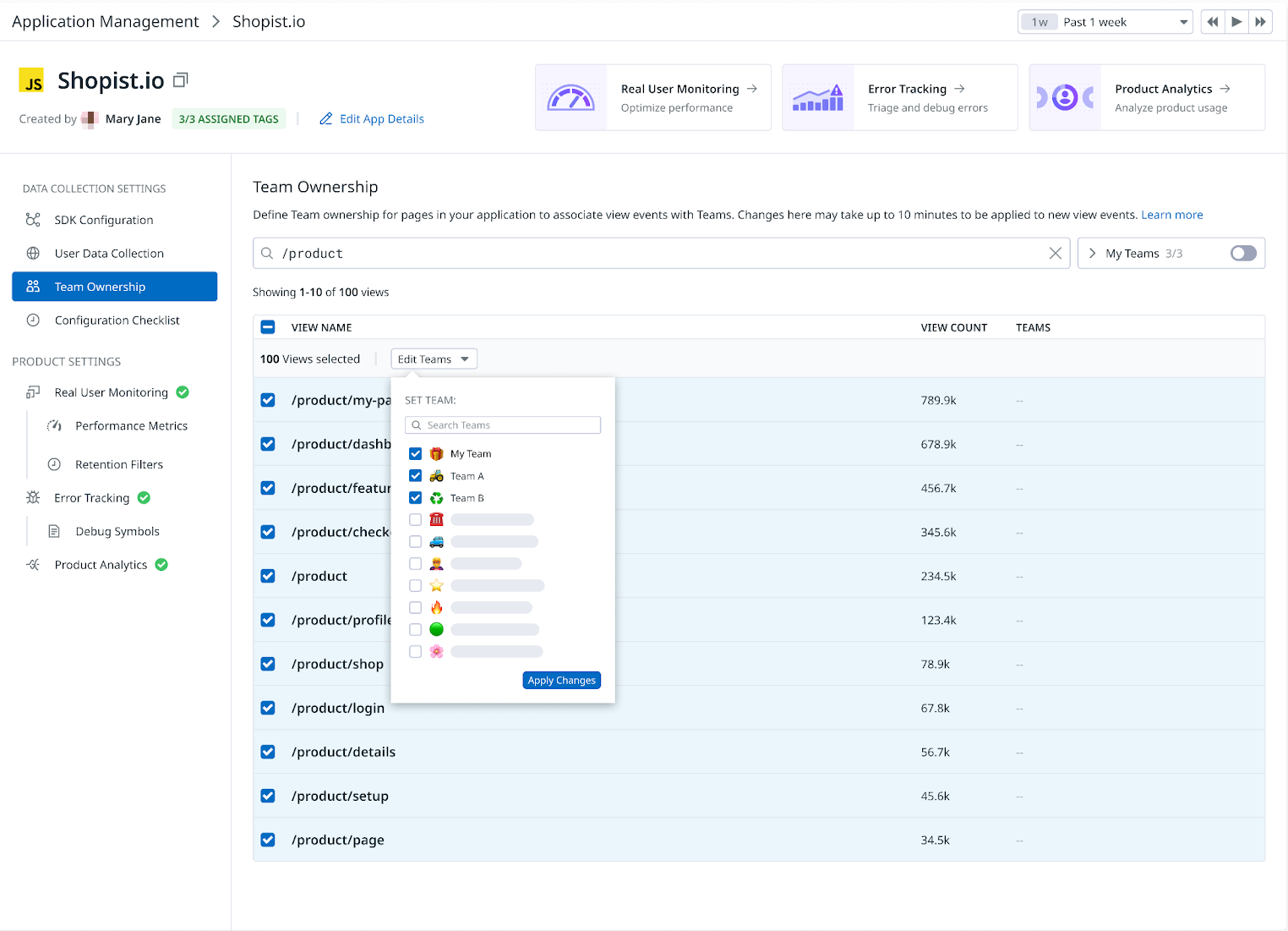The image size is (1288, 931).
Task: Follow the Learn more link
Action: click(x=1172, y=215)
